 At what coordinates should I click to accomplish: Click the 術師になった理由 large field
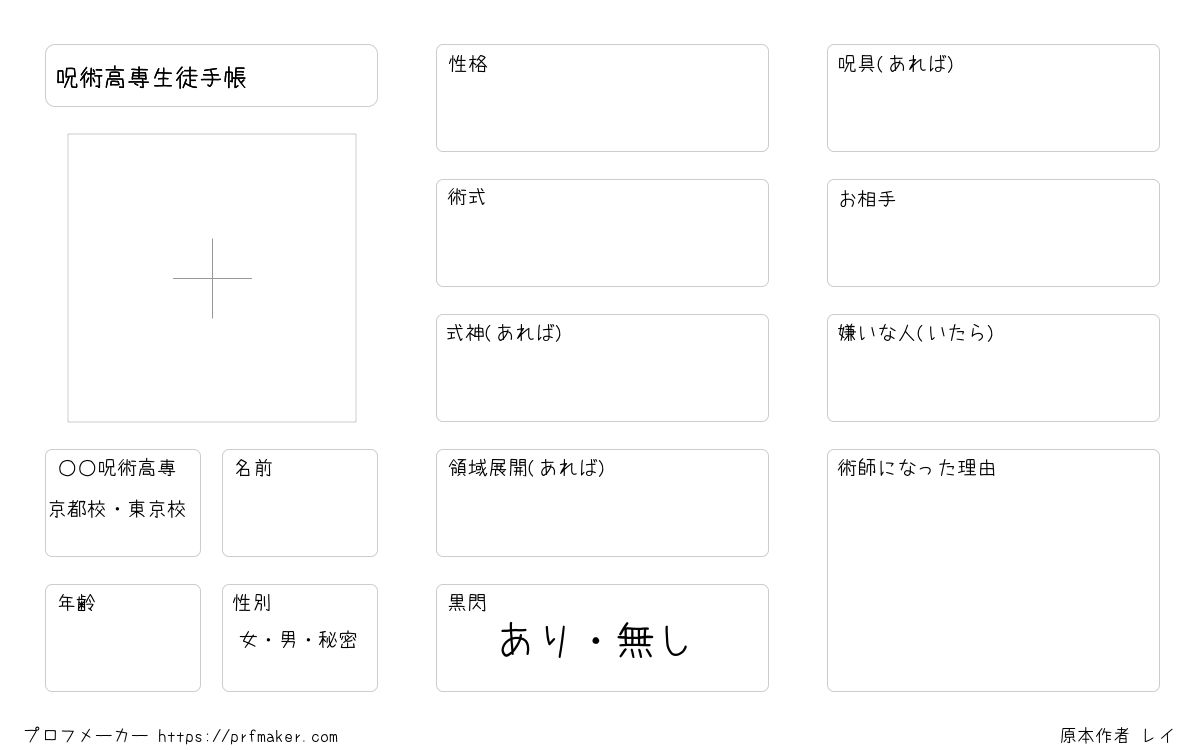coord(993,570)
